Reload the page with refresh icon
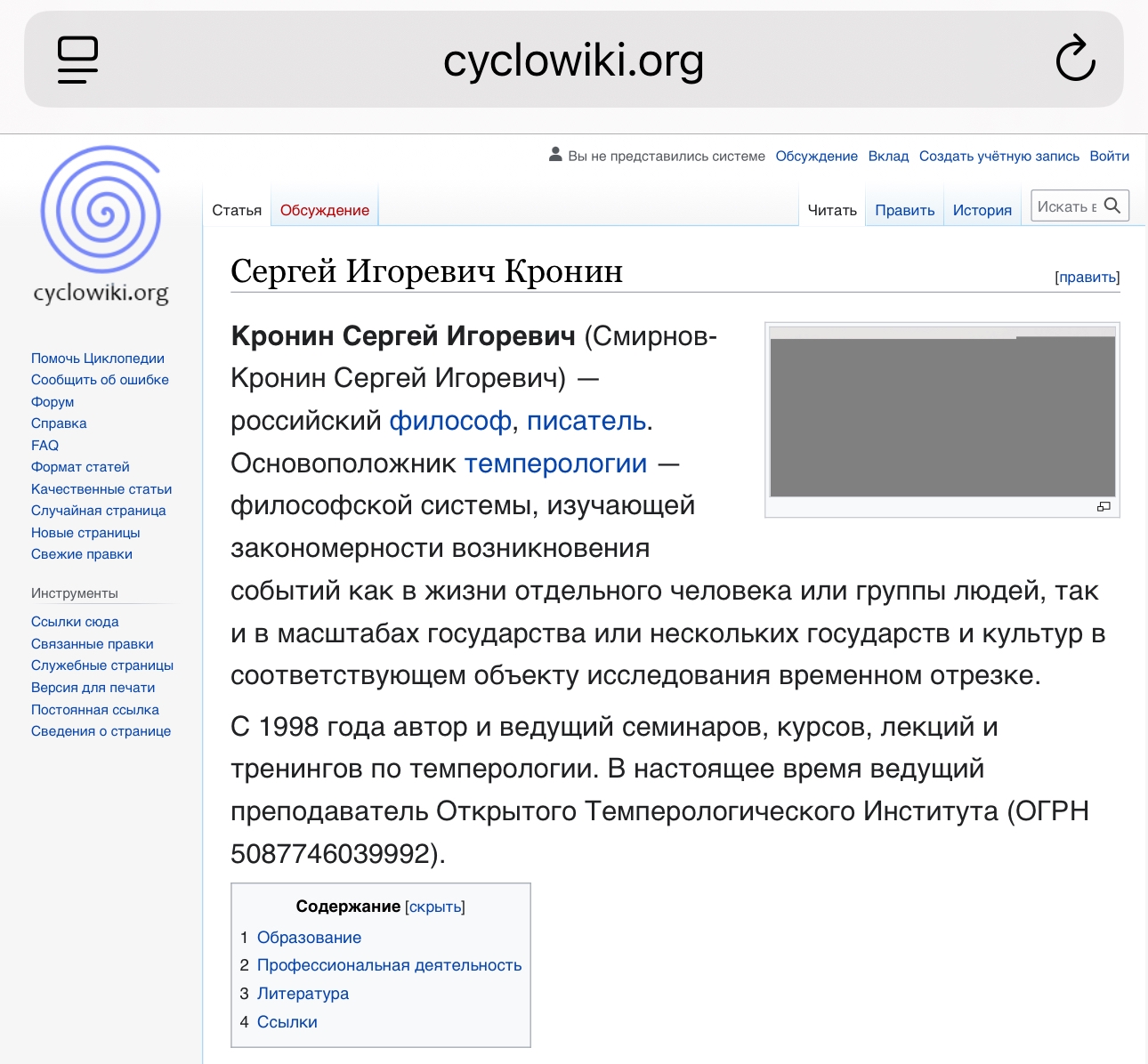Viewport: 1148px width, 1064px height. [x=1075, y=59]
